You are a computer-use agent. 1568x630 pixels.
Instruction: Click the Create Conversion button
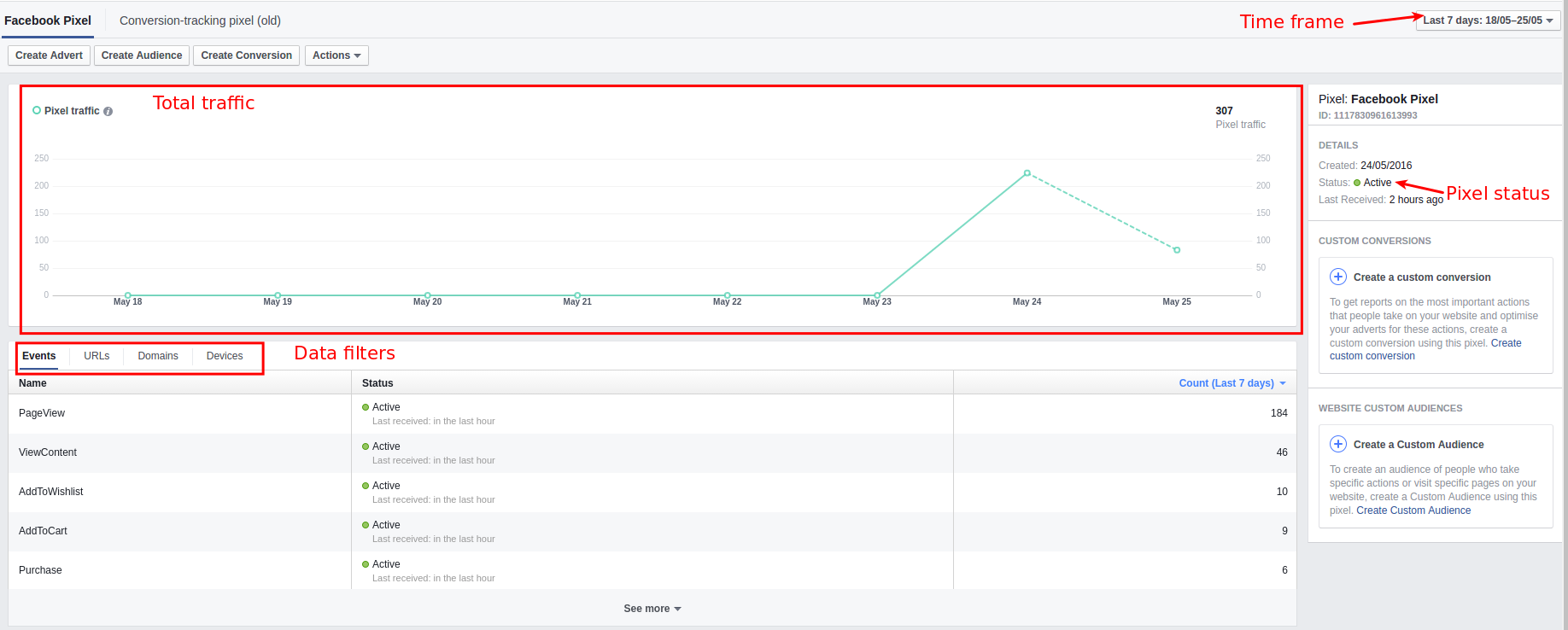(247, 55)
